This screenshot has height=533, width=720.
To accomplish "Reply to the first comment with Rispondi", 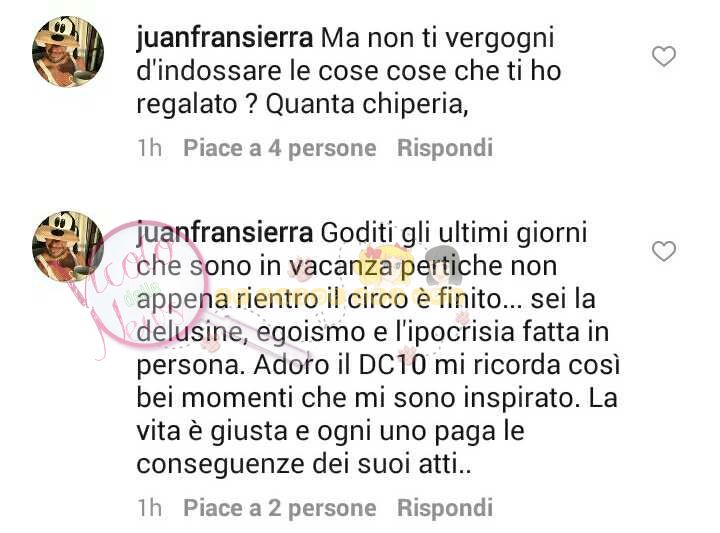I will pos(445,148).
